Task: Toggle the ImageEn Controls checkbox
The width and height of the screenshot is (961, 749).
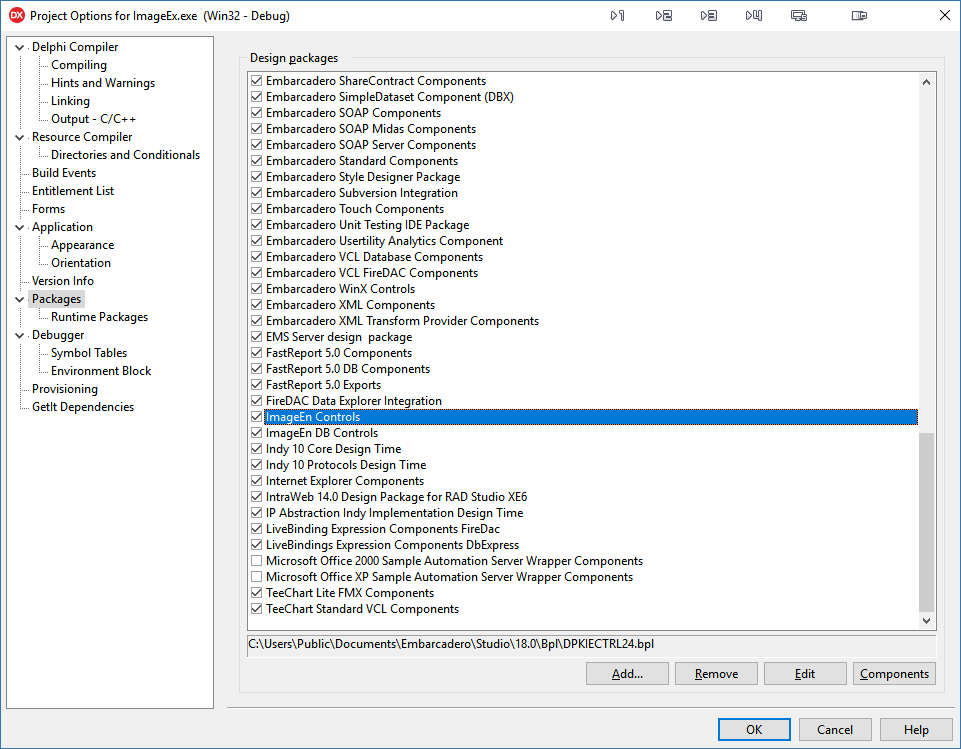Action: click(257, 417)
